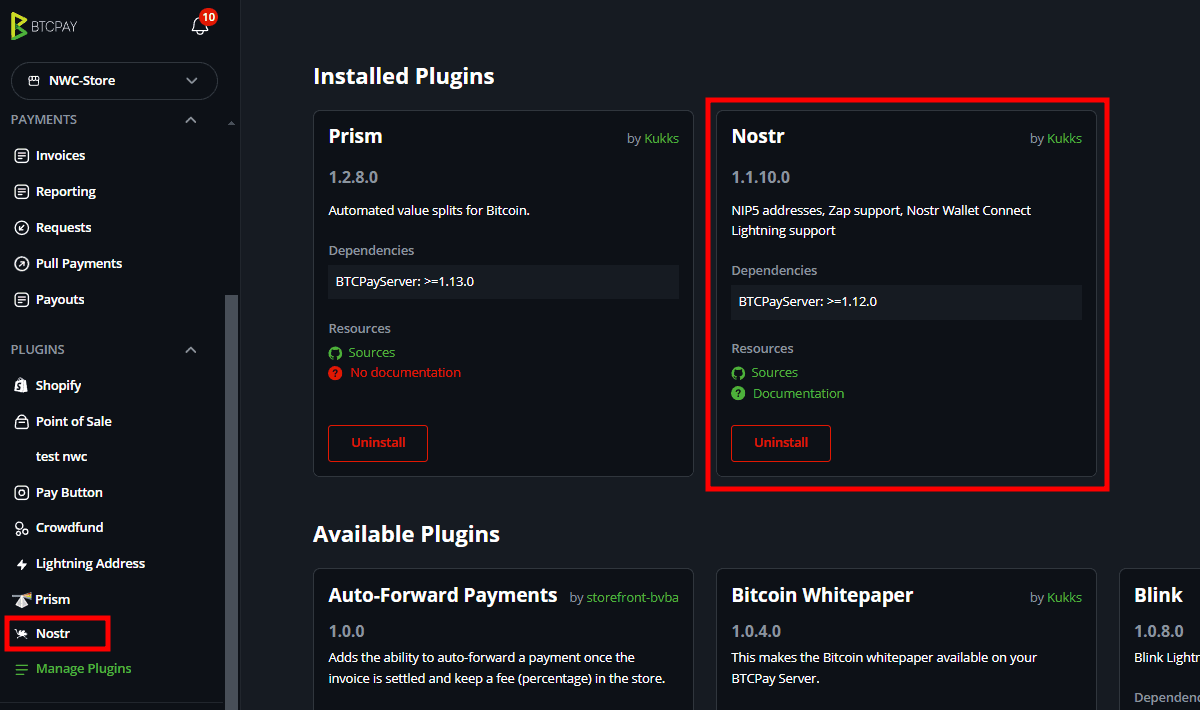Viewport: 1200px width, 710px height.
Task: Click the Installed Plugins heading
Action: click(x=404, y=76)
